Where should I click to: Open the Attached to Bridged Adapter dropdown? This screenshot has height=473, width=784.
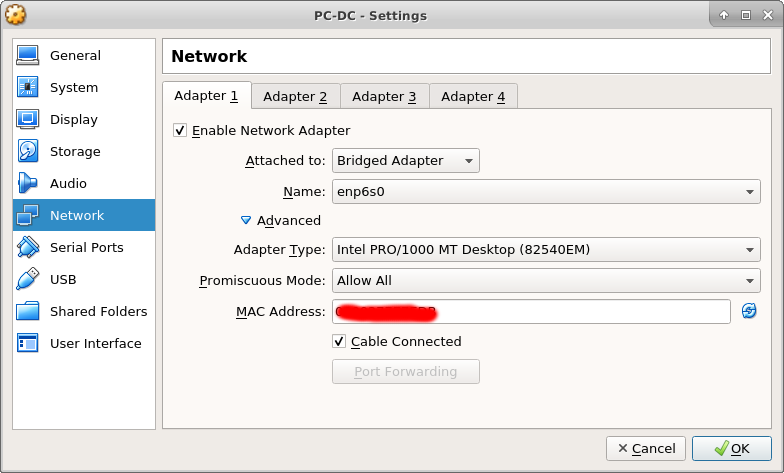coord(406,160)
